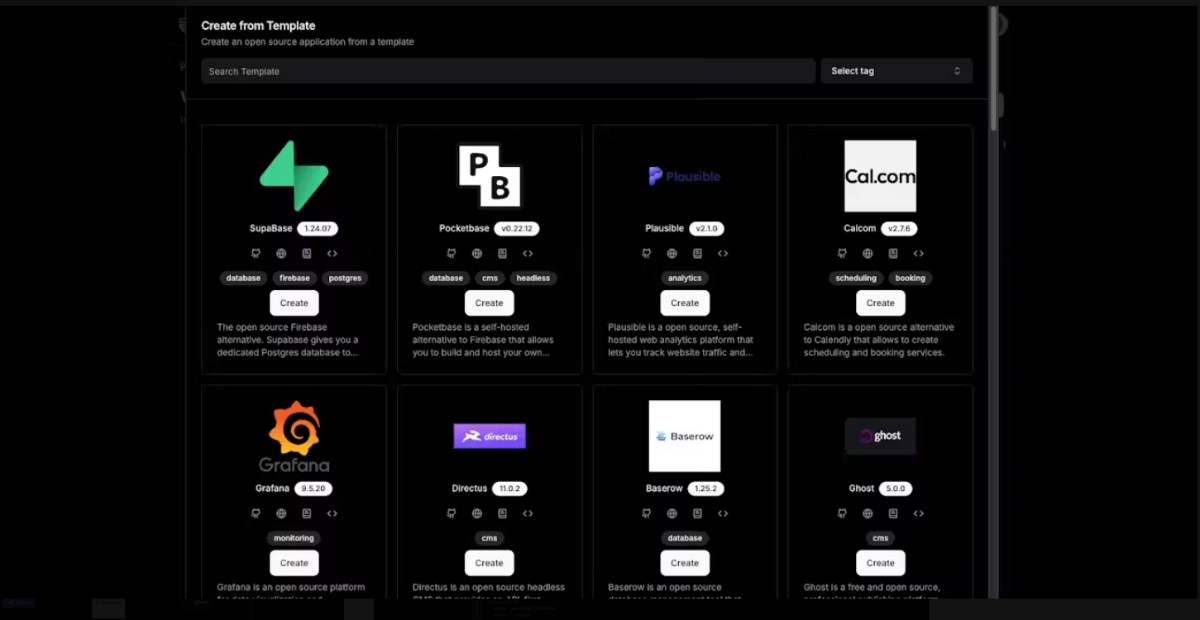Open Calcom website globe icon

pos(868,254)
